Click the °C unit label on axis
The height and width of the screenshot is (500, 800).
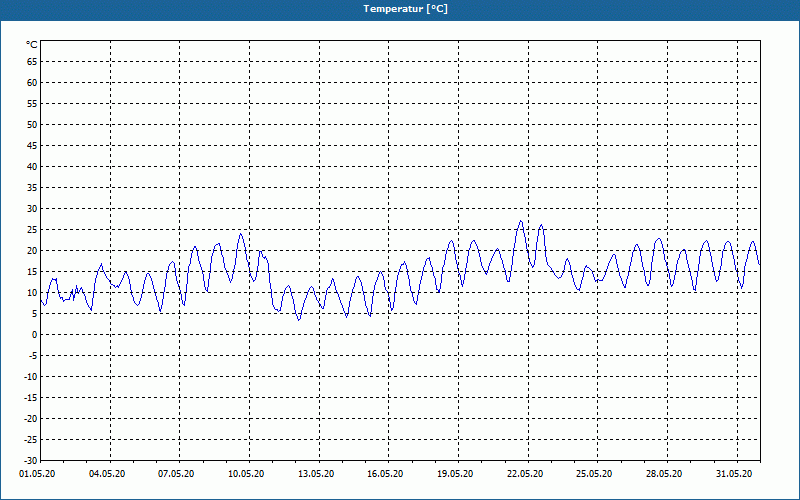32,45
